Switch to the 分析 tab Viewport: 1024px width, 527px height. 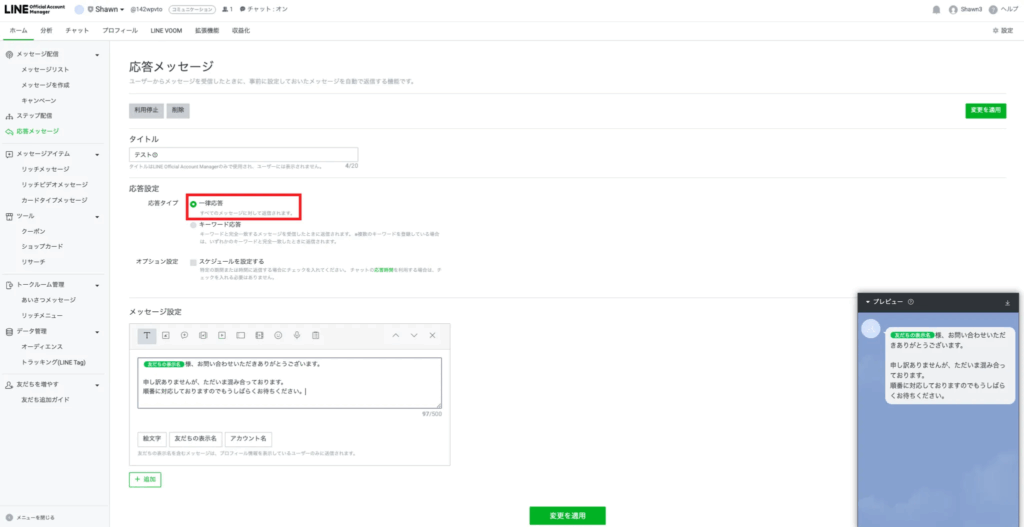click(x=47, y=31)
